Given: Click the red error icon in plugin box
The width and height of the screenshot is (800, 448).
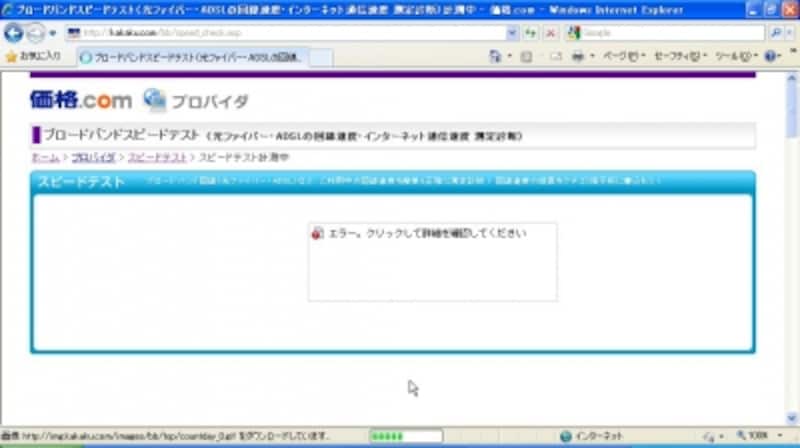Looking at the screenshot, I should pyautogui.click(x=317, y=234).
